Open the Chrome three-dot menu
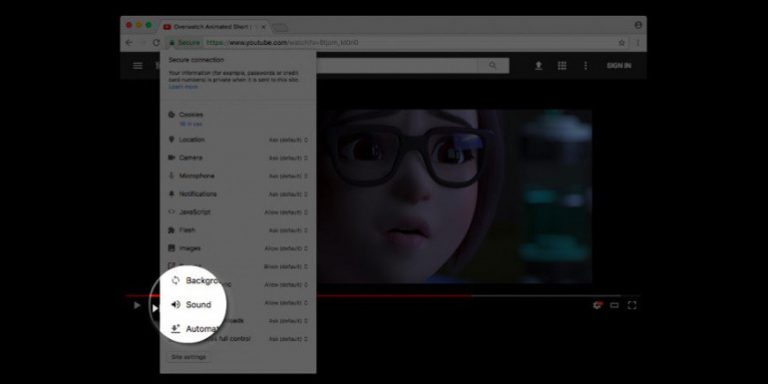Screen dimensions: 768x384 click(x=638, y=43)
